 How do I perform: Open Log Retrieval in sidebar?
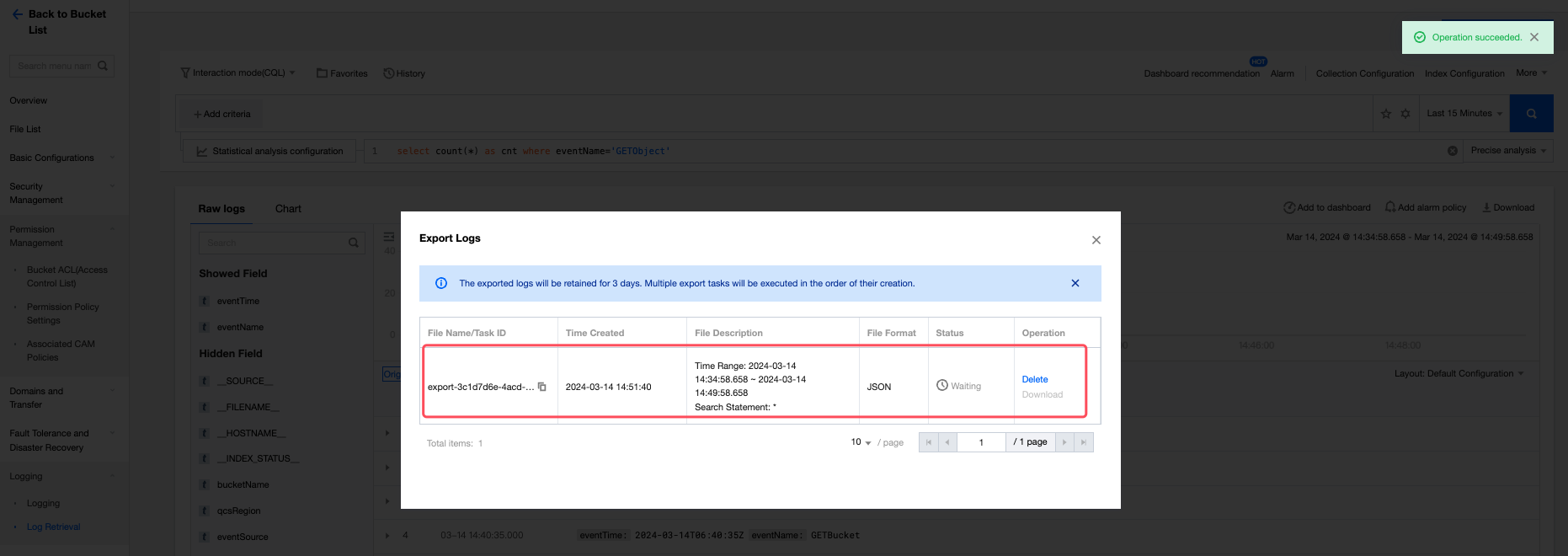point(53,527)
